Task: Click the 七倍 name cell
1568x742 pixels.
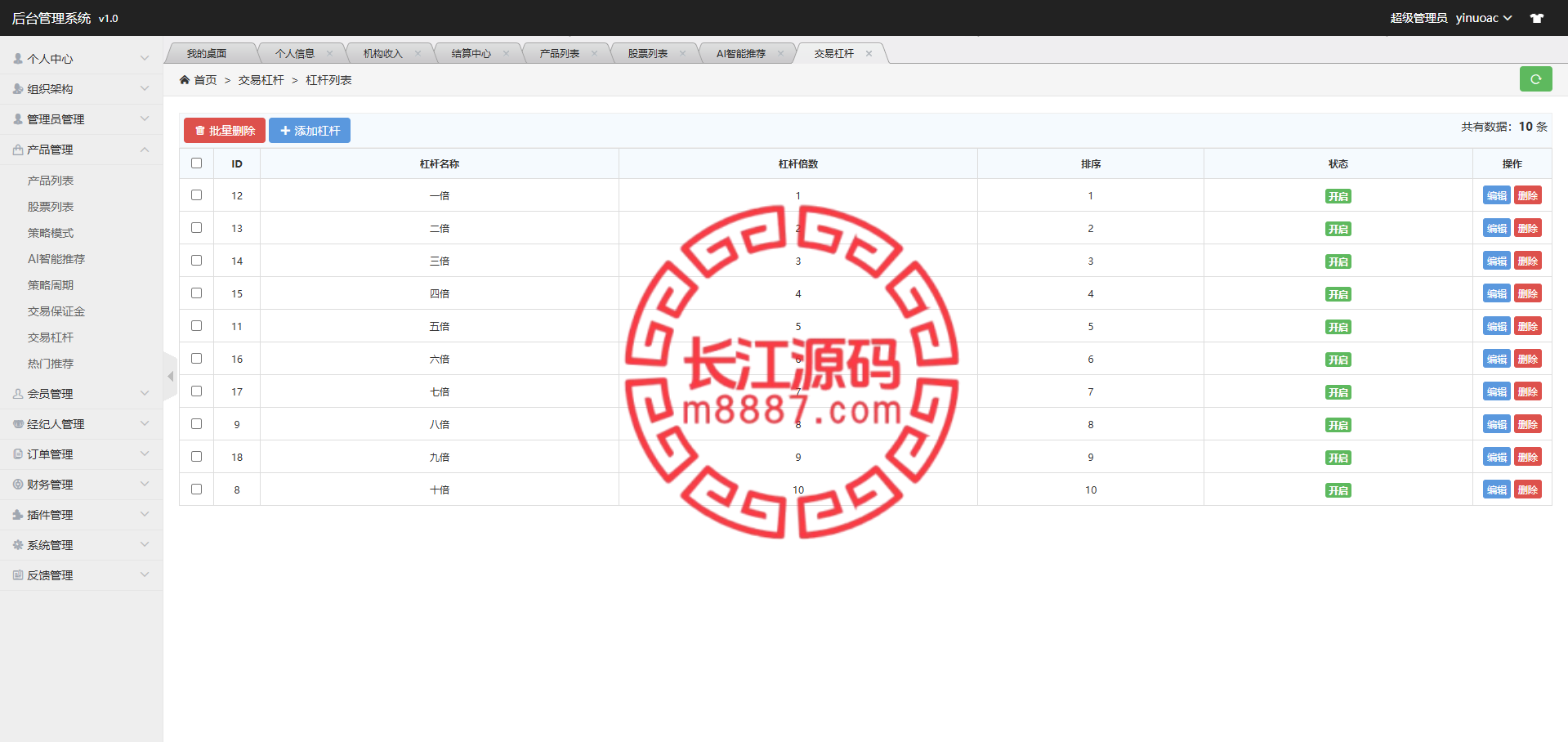Action: click(440, 392)
